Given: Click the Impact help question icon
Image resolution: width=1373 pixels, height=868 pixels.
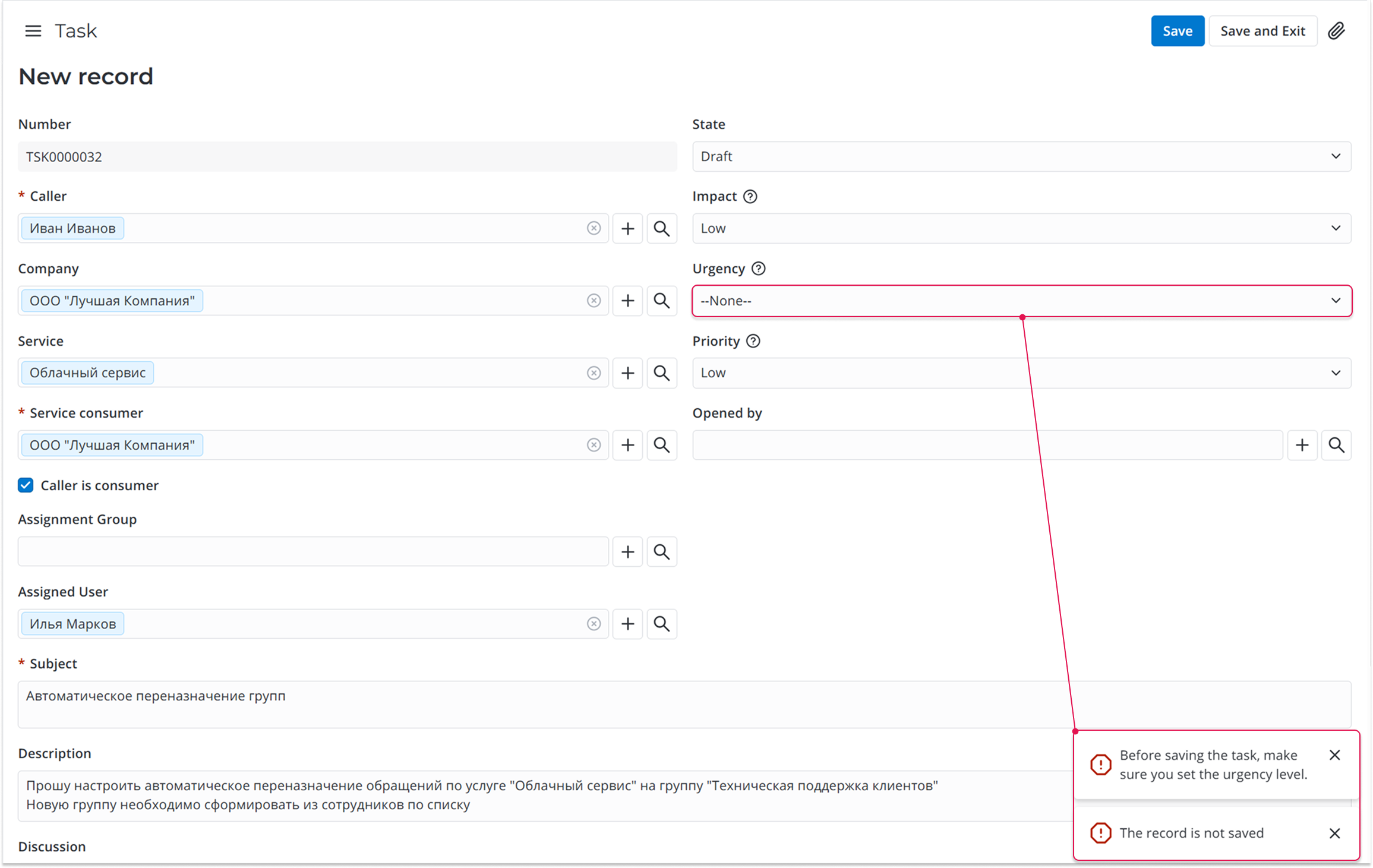Looking at the screenshot, I should [750, 197].
